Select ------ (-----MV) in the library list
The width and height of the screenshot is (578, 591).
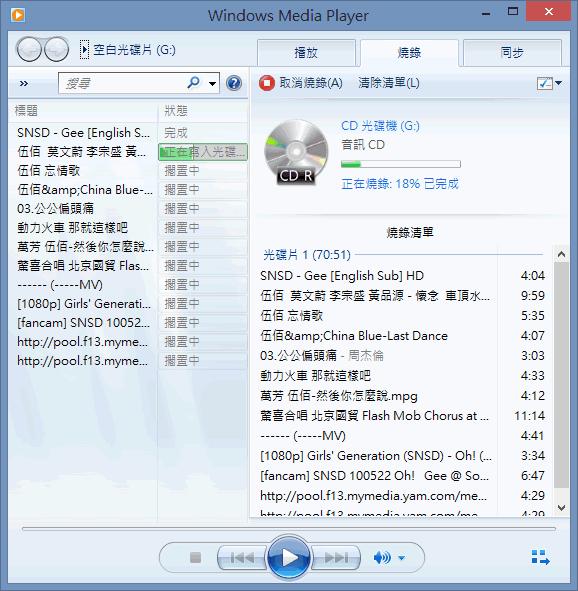tap(60, 285)
